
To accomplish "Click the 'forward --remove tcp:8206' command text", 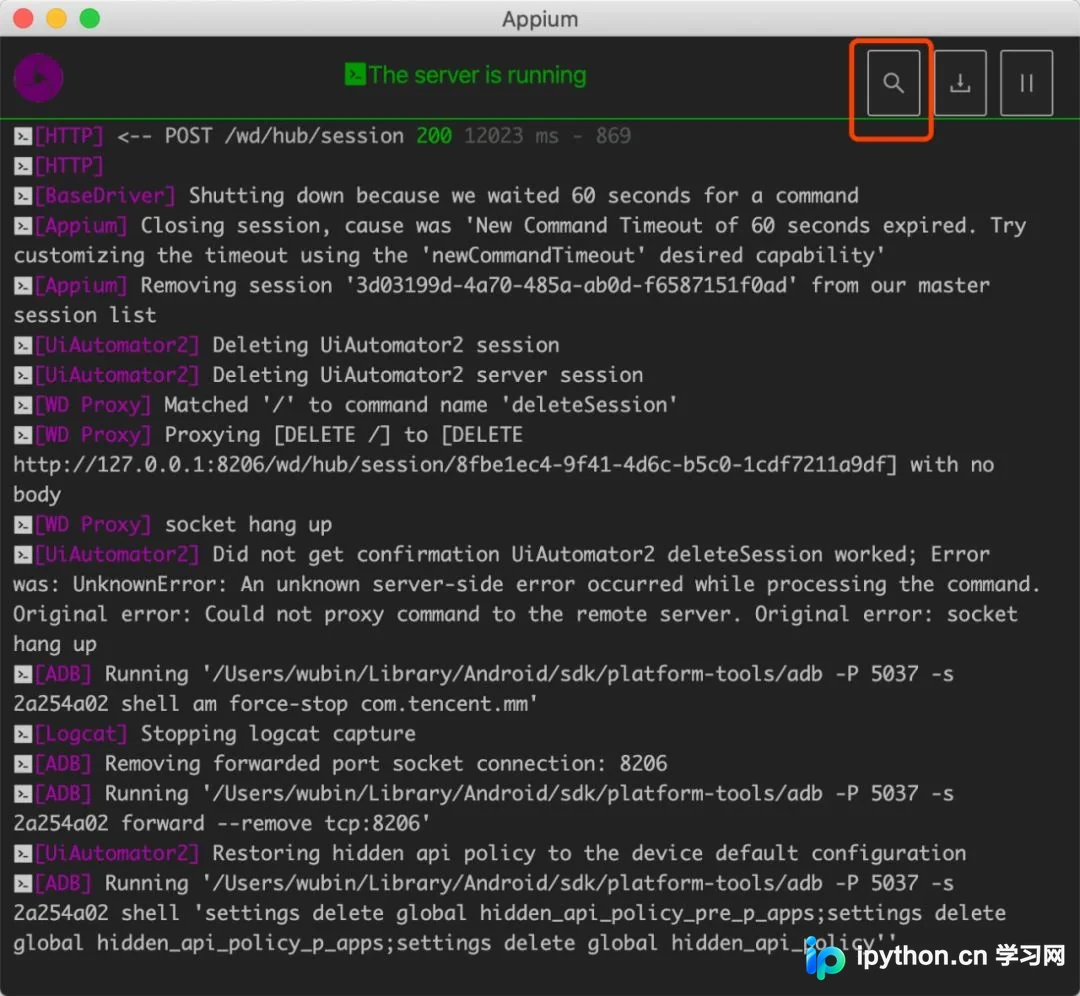I will (276, 824).
